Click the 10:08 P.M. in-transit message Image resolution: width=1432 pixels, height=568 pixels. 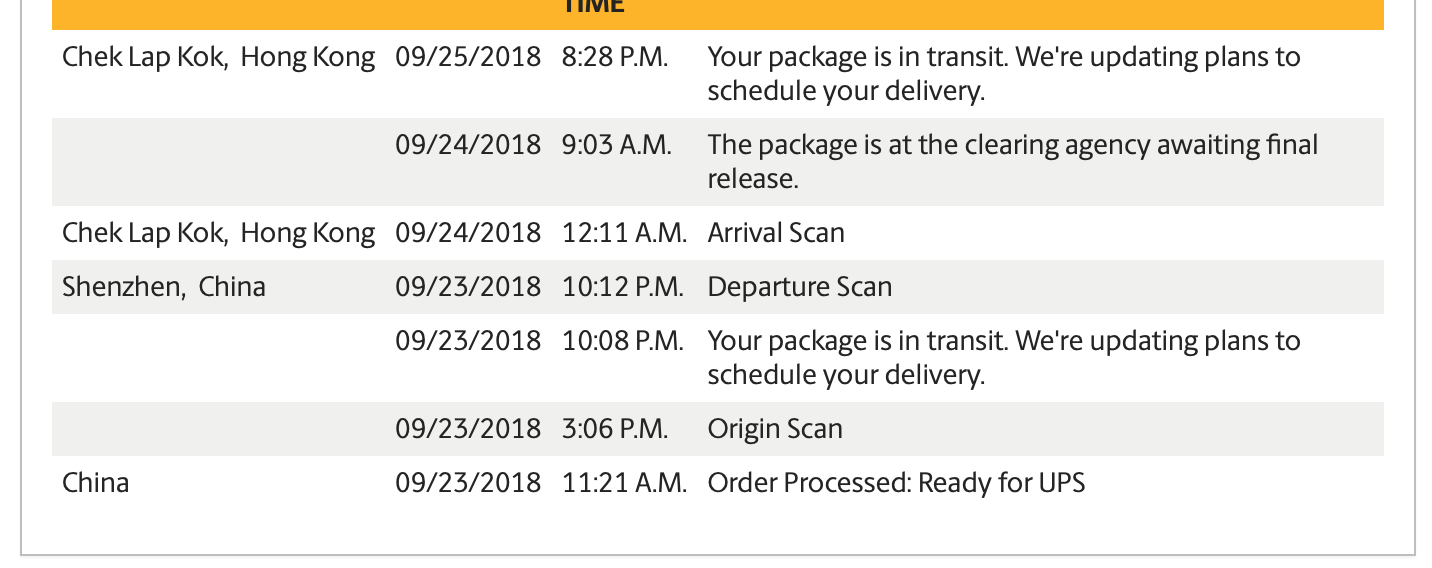1004,358
